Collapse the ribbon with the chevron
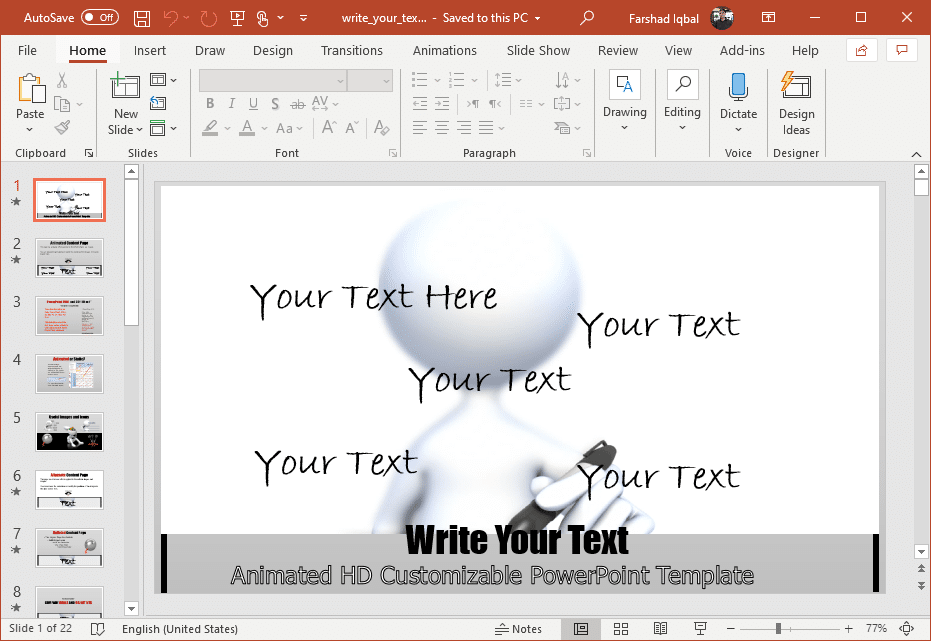 (916, 154)
